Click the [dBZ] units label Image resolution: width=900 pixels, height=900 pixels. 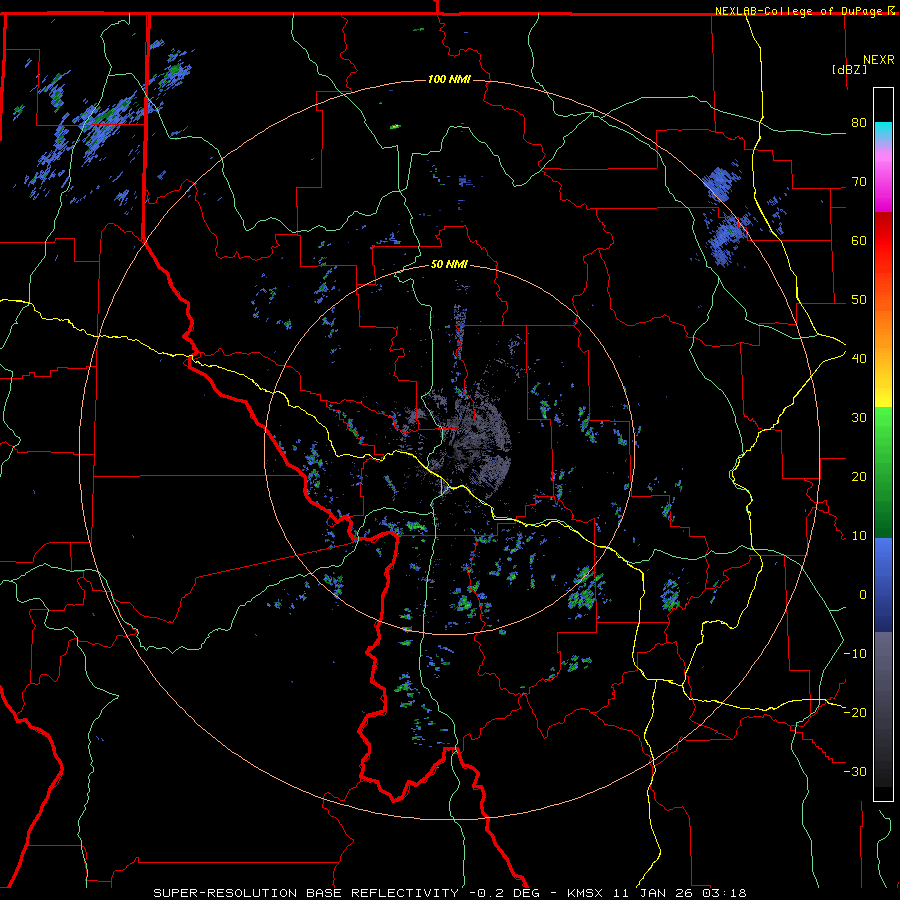coord(849,69)
